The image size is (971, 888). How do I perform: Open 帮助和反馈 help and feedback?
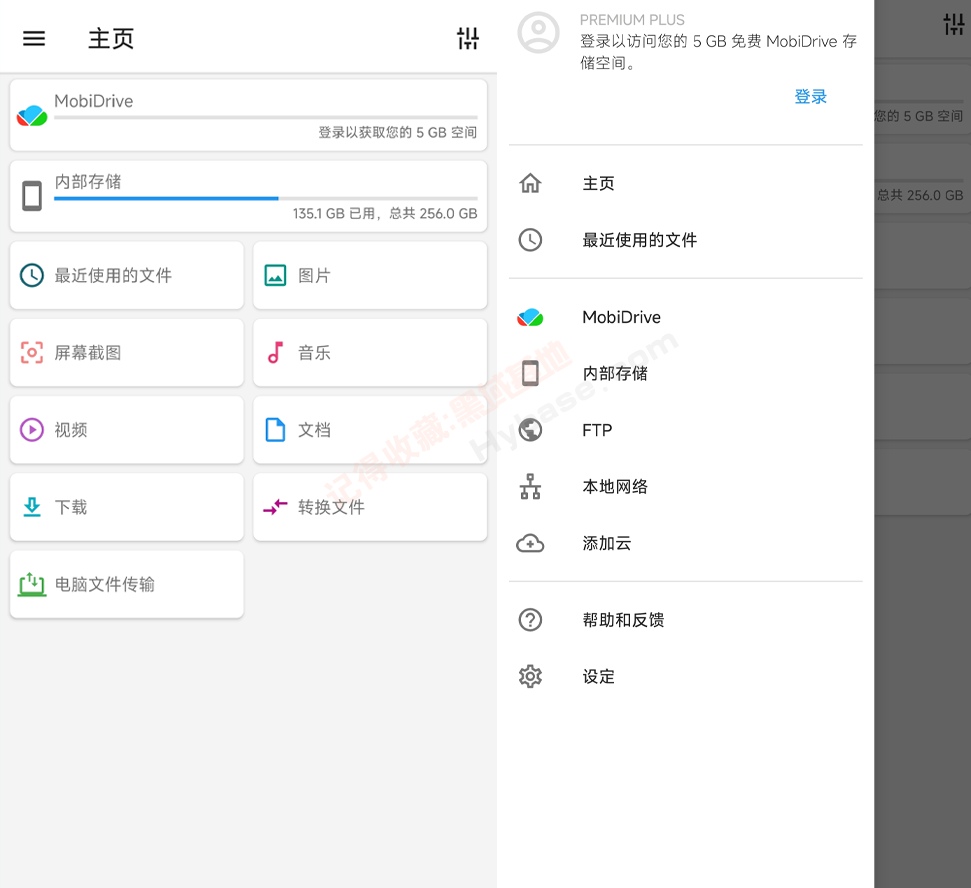tap(686, 620)
